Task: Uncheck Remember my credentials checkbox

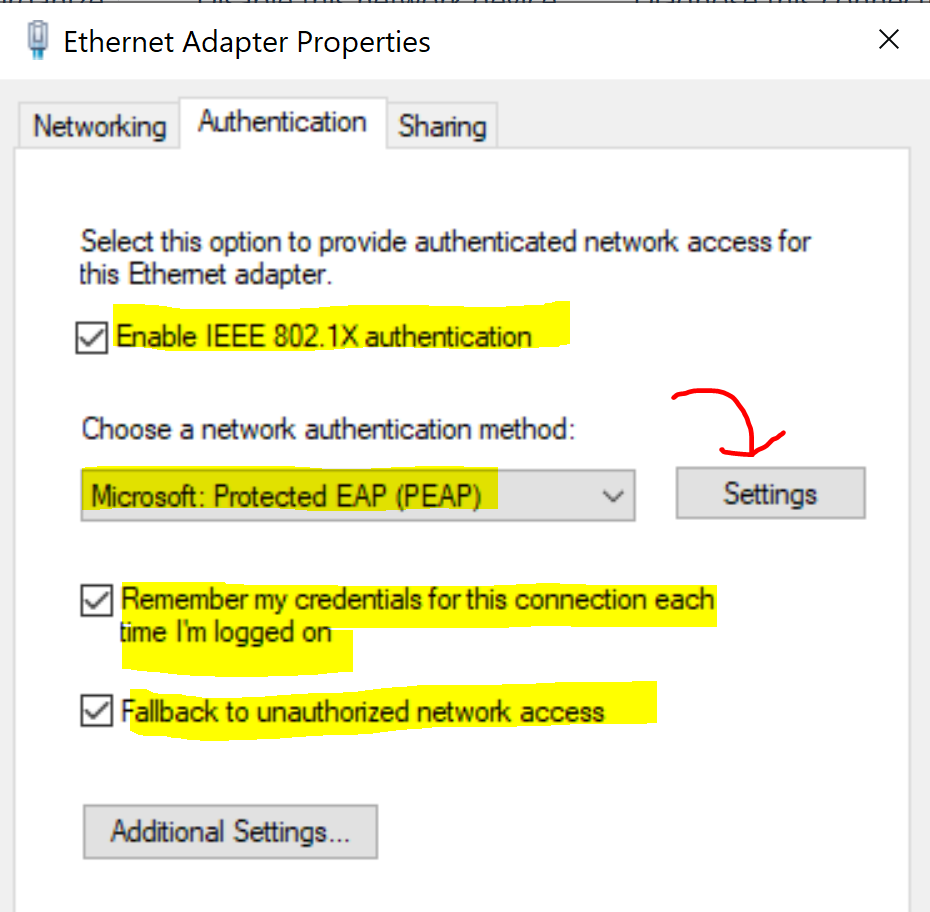Action: point(97,600)
